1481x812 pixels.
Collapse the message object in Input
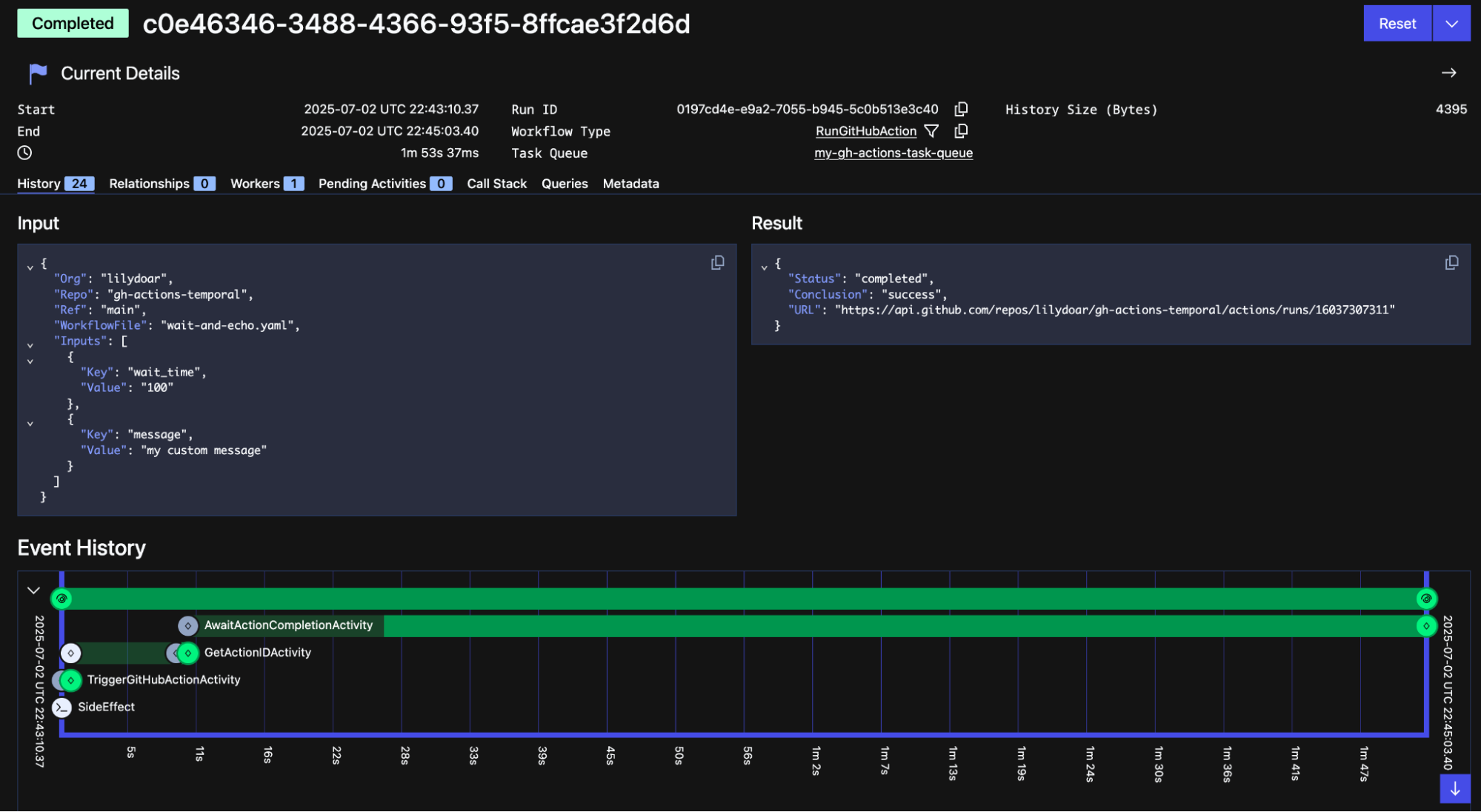(x=30, y=424)
